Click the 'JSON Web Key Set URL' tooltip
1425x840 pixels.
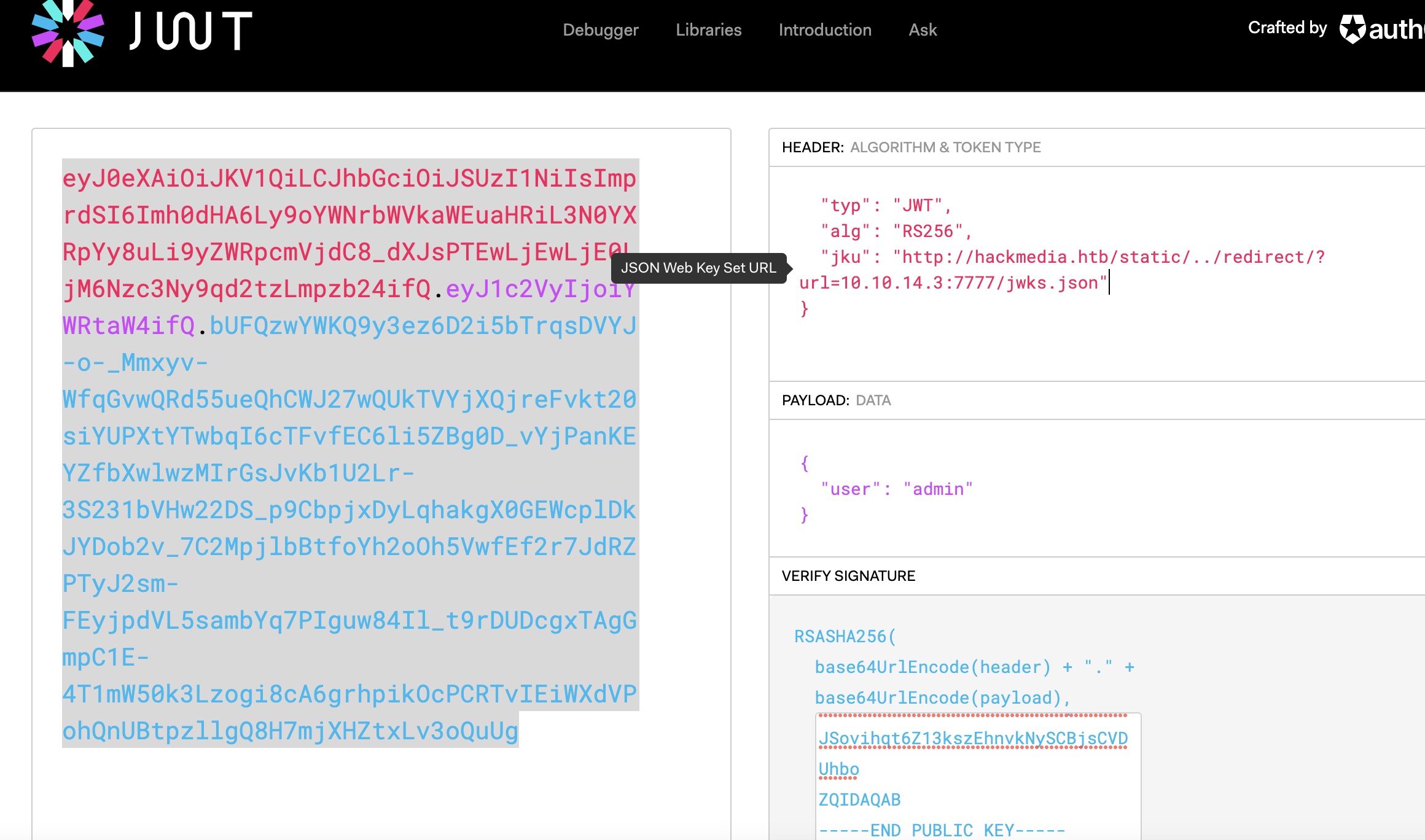[698, 268]
